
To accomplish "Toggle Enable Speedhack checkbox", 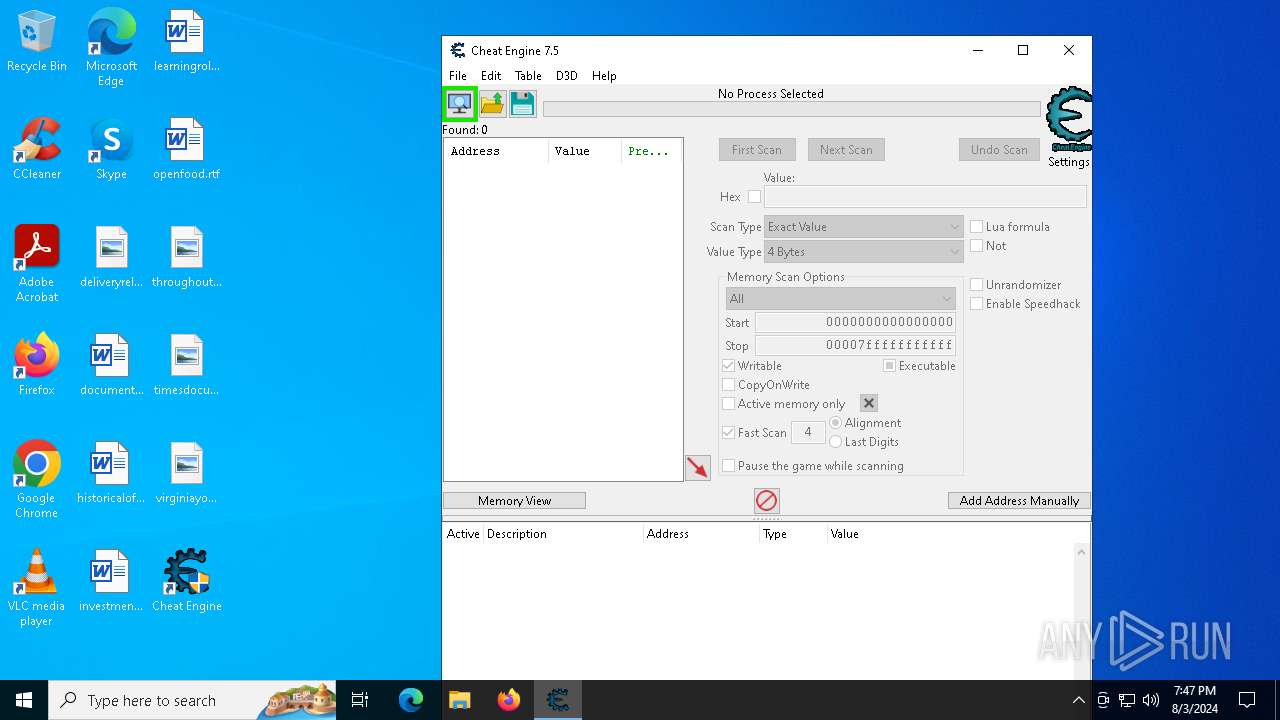I will [977, 304].
